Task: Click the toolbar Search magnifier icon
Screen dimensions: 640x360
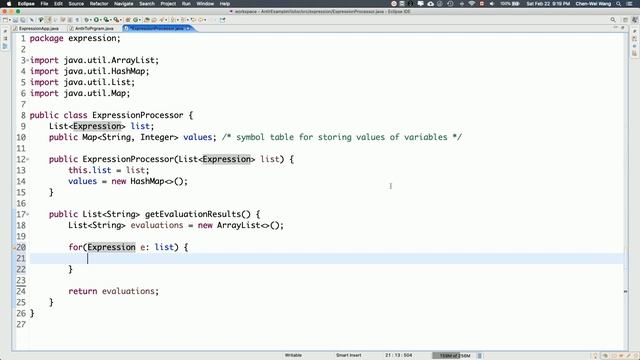Action: (x=613, y=20)
